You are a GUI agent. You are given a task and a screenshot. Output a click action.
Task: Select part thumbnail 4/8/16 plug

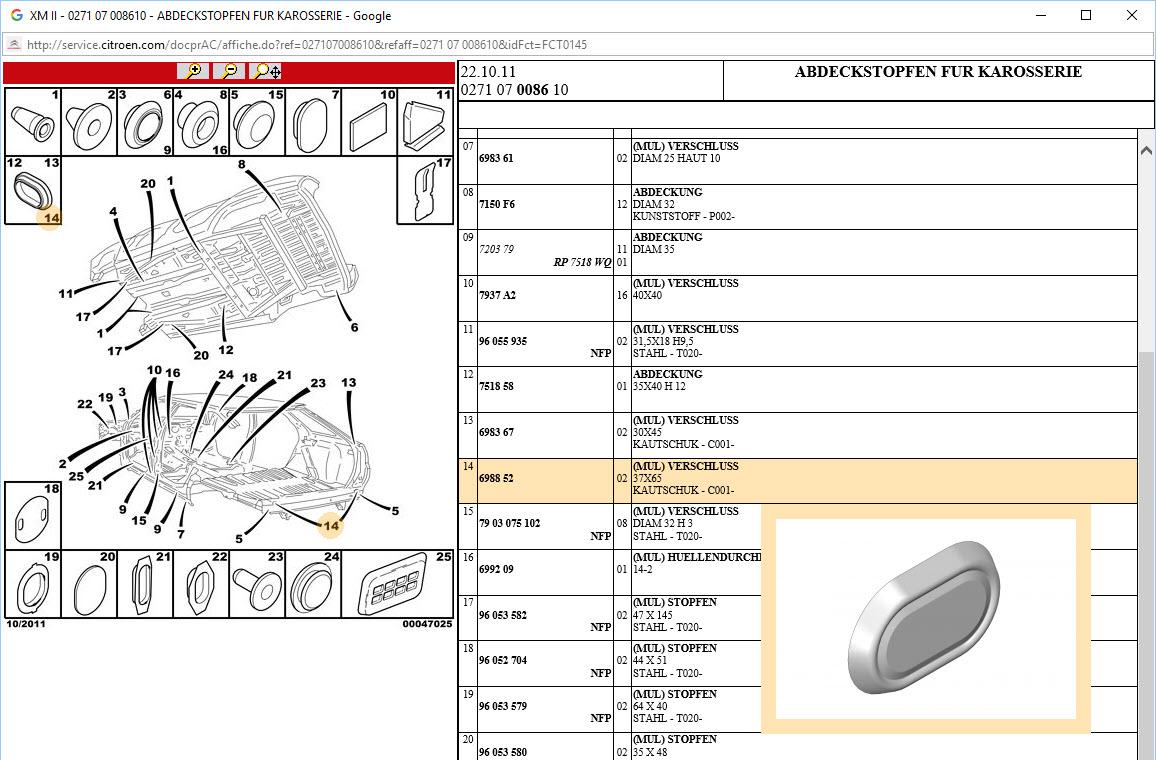[201, 122]
